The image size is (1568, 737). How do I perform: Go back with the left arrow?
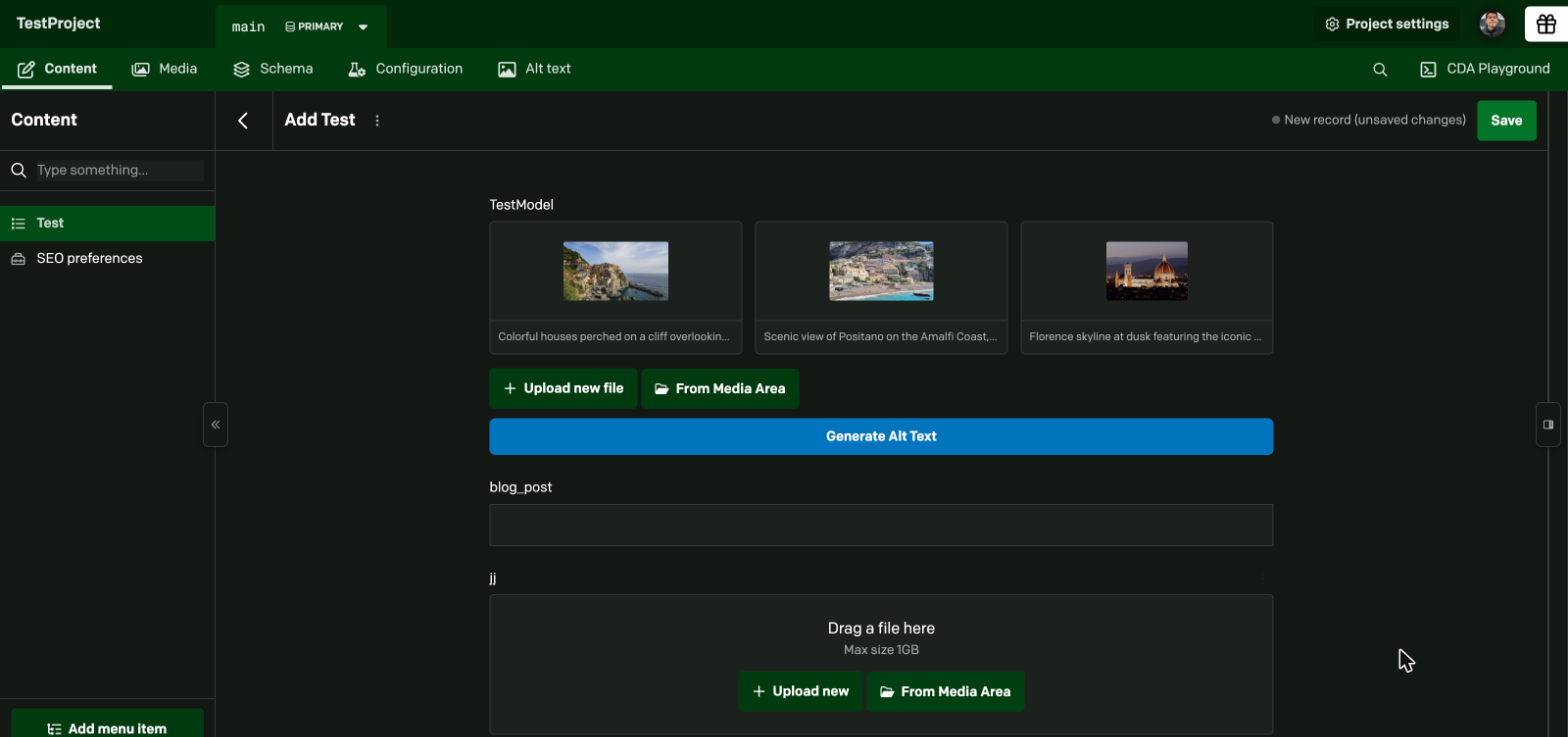(243, 120)
